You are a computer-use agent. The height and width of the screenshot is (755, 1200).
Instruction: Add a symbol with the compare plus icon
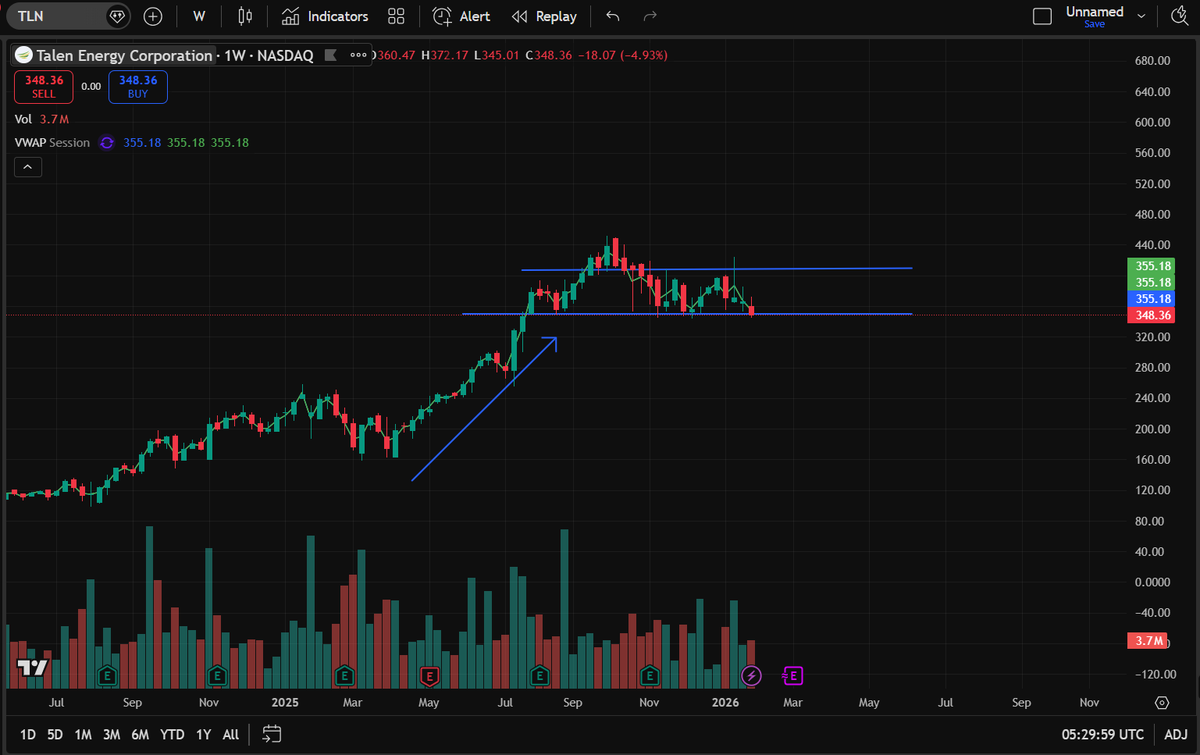point(152,16)
